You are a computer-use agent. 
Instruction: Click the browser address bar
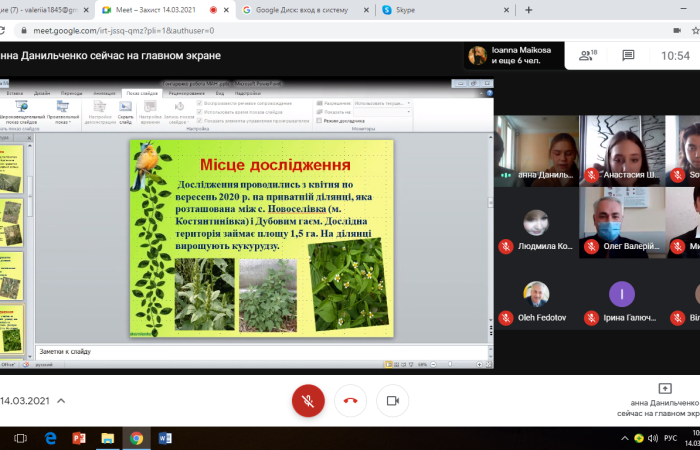(300, 30)
